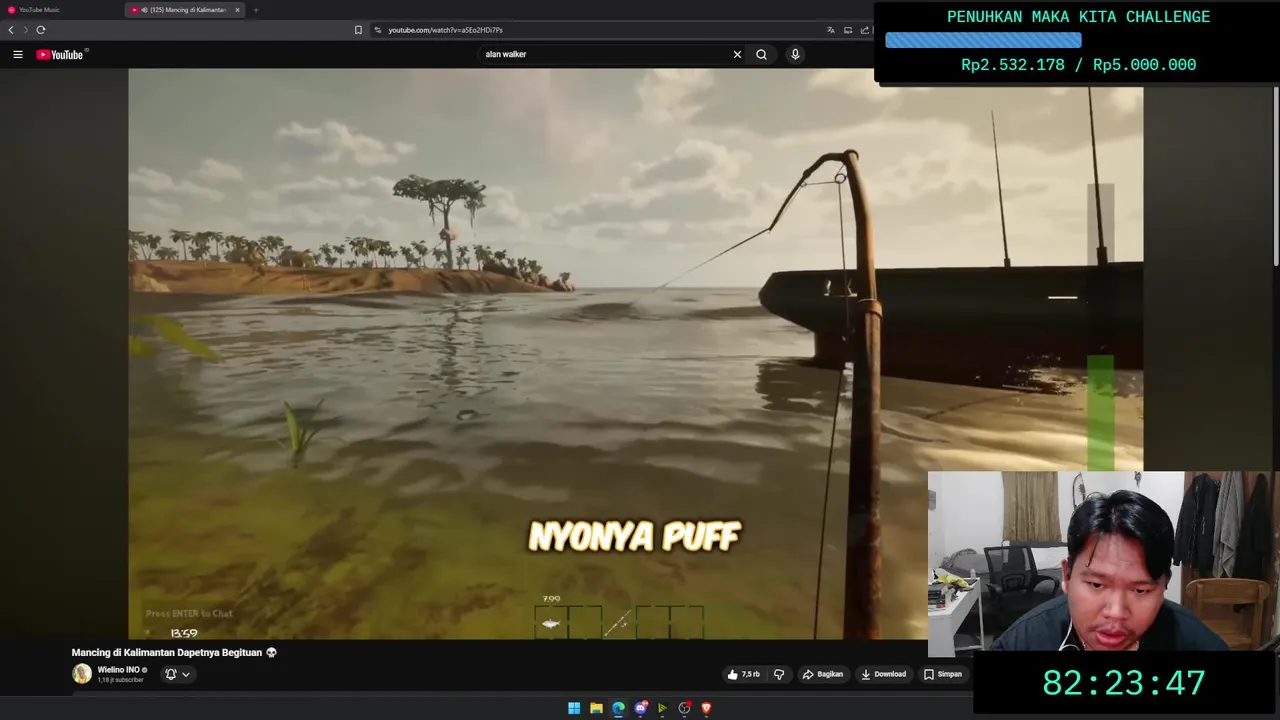Open Brave browser from taskbar
The image size is (1280, 720).
point(706,708)
